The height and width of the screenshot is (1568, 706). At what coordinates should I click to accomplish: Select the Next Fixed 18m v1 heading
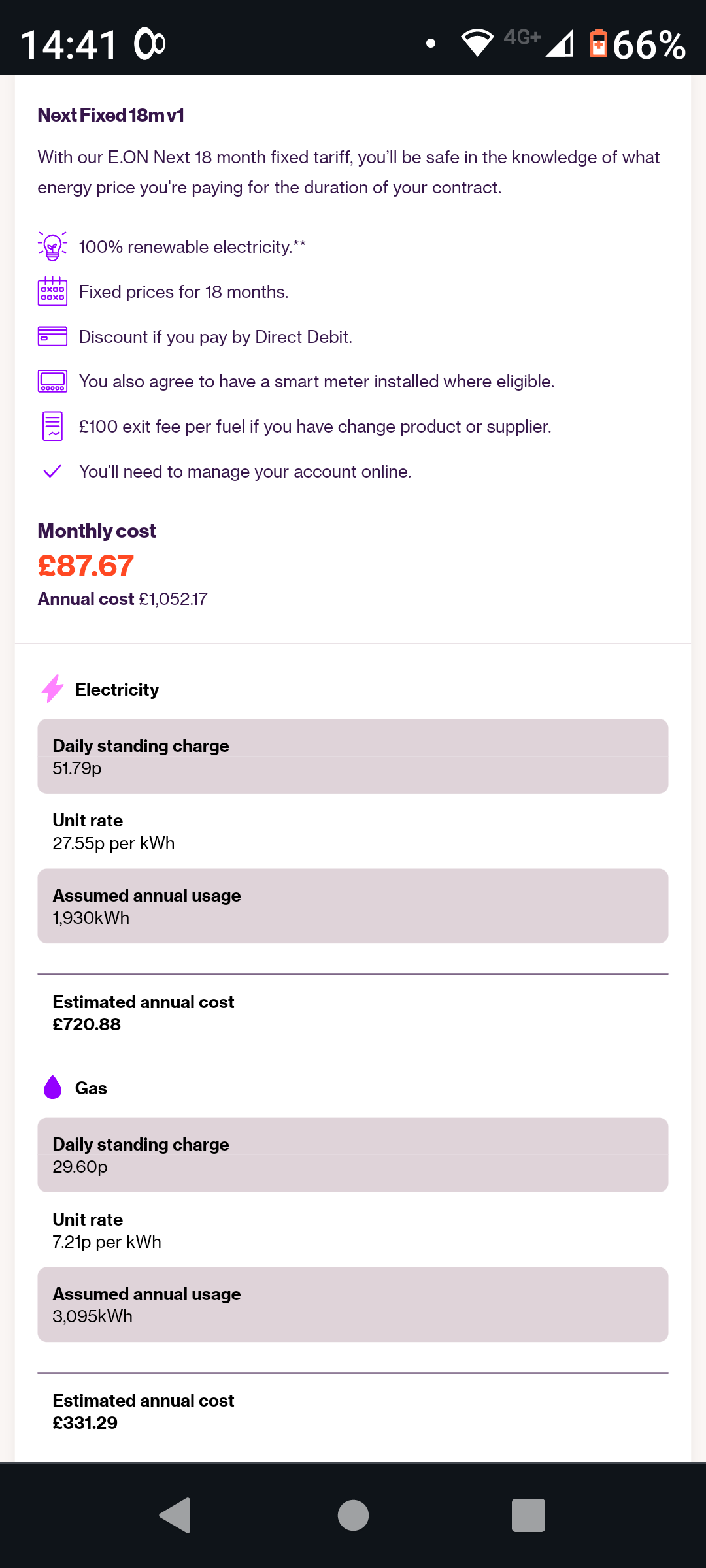point(111,115)
